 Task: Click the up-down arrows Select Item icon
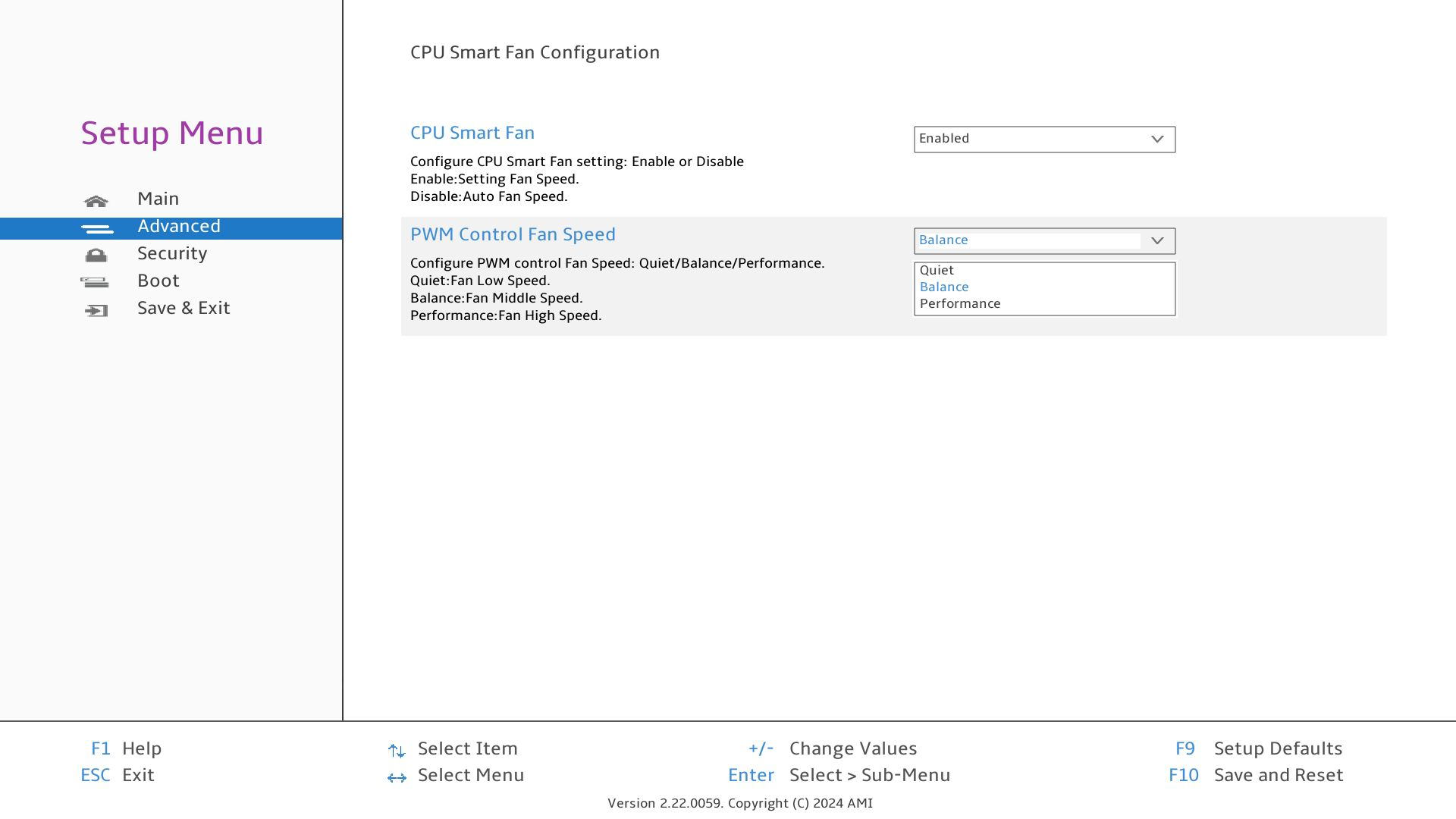click(x=397, y=751)
